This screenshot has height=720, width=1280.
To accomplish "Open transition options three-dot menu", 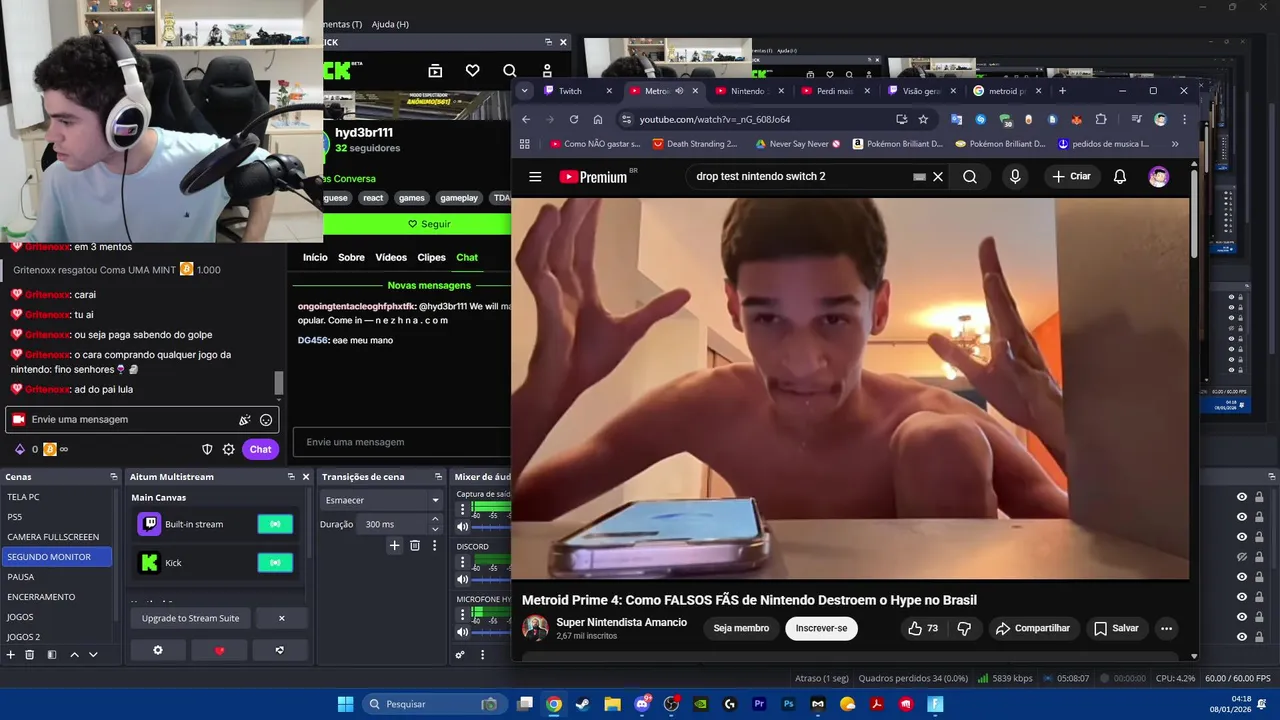I will click(434, 545).
